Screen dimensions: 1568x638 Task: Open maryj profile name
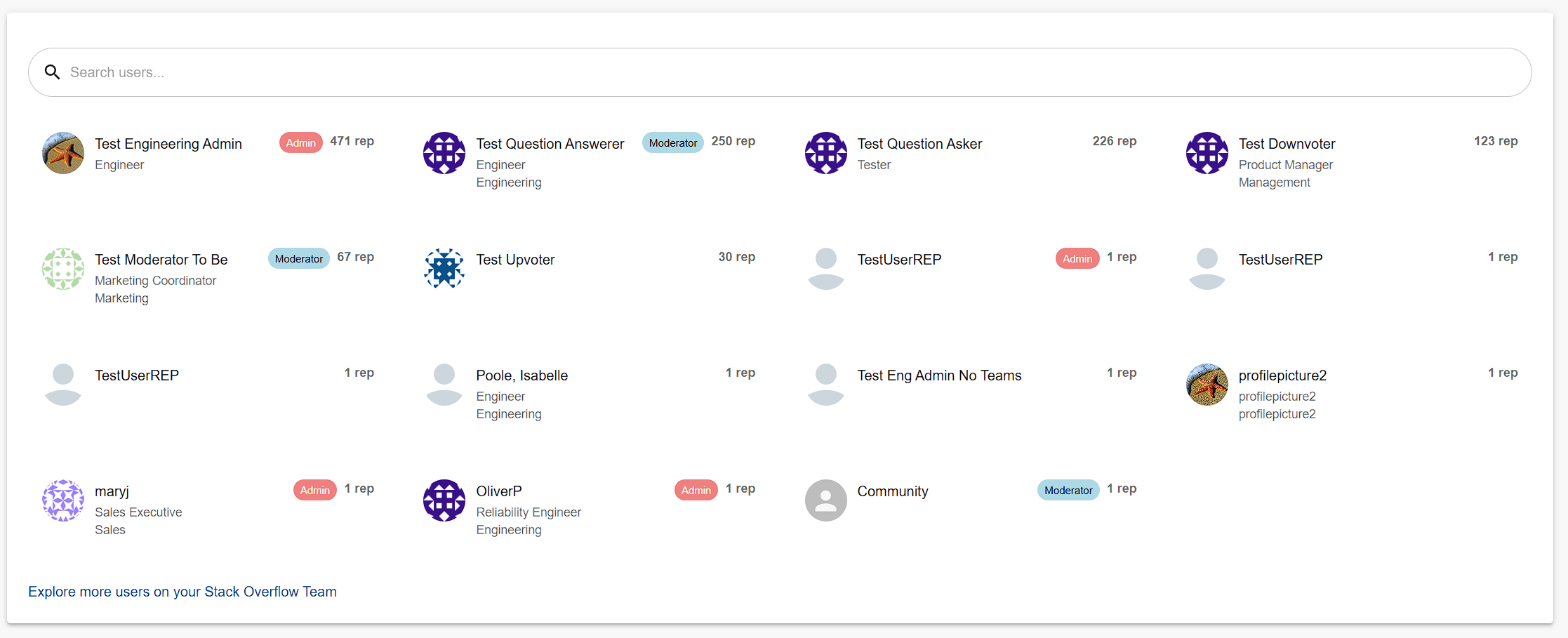click(x=112, y=491)
